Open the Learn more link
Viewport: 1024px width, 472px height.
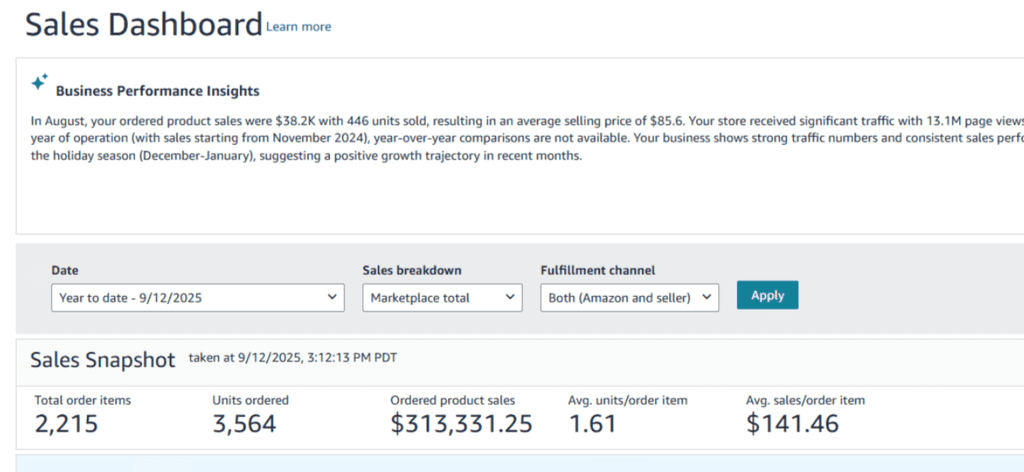(298, 27)
